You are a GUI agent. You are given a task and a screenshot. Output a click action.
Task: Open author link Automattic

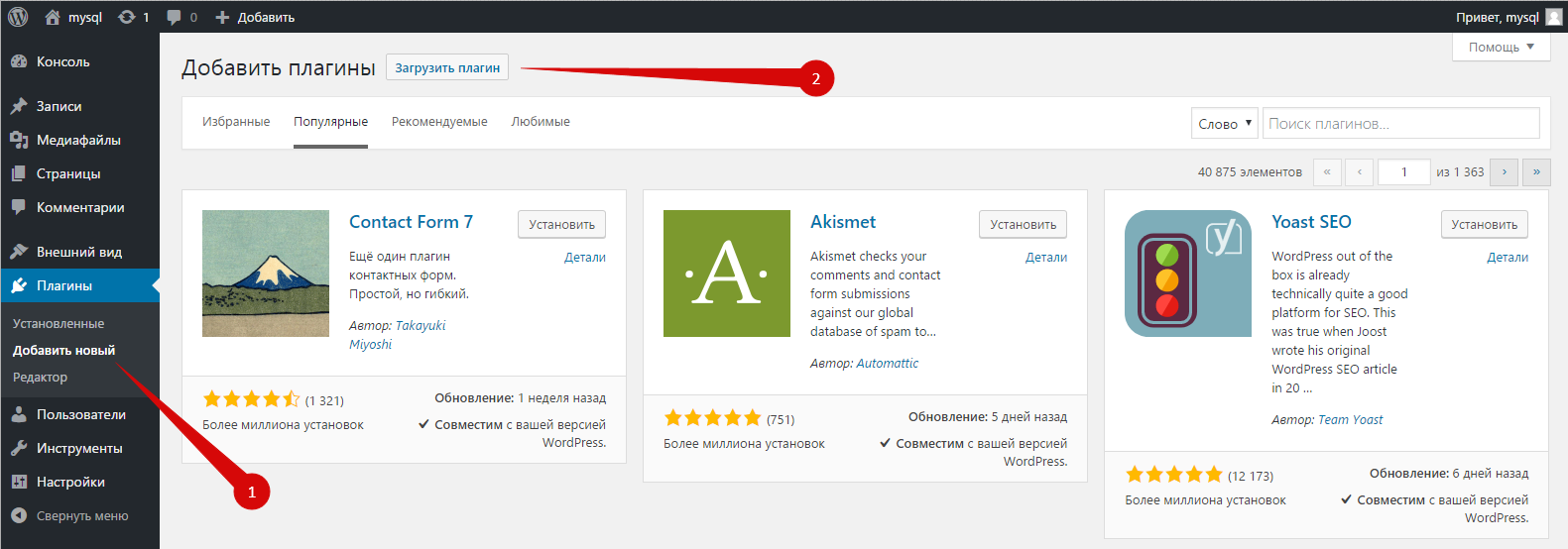point(887,364)
